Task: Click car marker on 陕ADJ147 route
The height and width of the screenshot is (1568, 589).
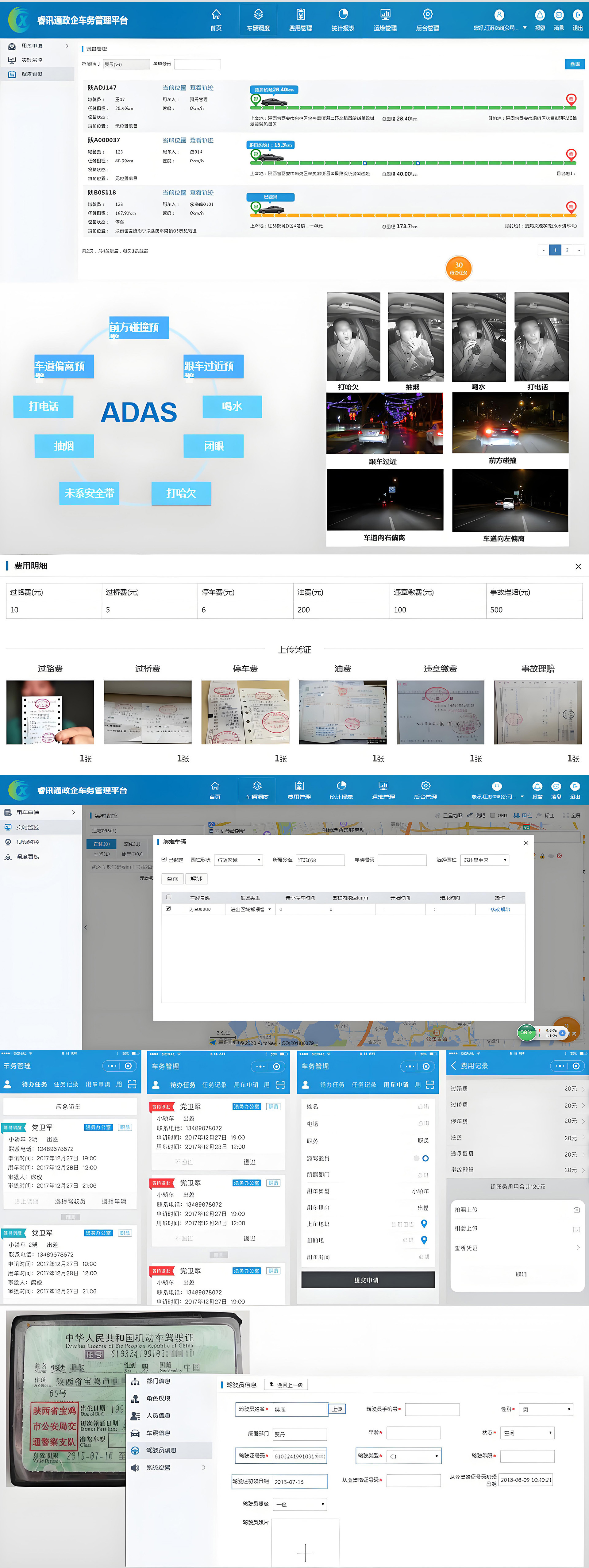Action: click(x=274, y=102)
